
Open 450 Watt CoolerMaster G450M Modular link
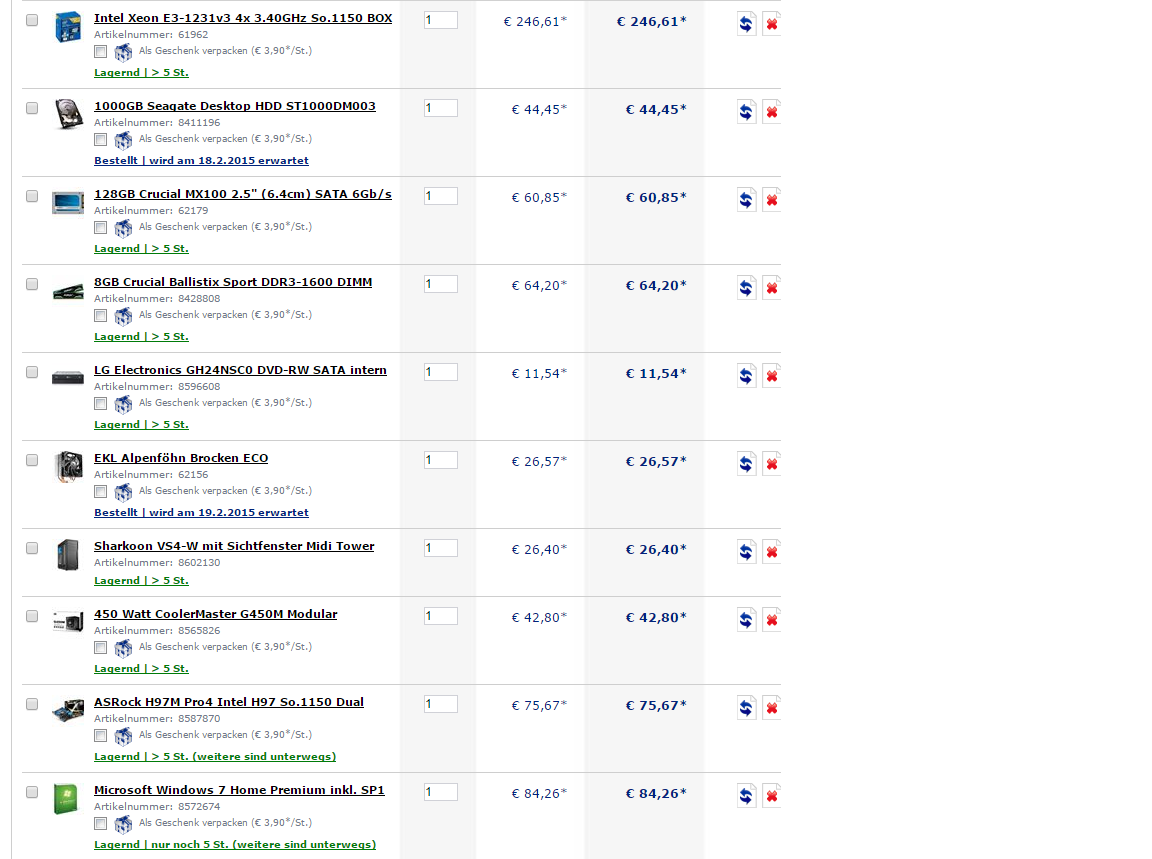click(216, 614)
